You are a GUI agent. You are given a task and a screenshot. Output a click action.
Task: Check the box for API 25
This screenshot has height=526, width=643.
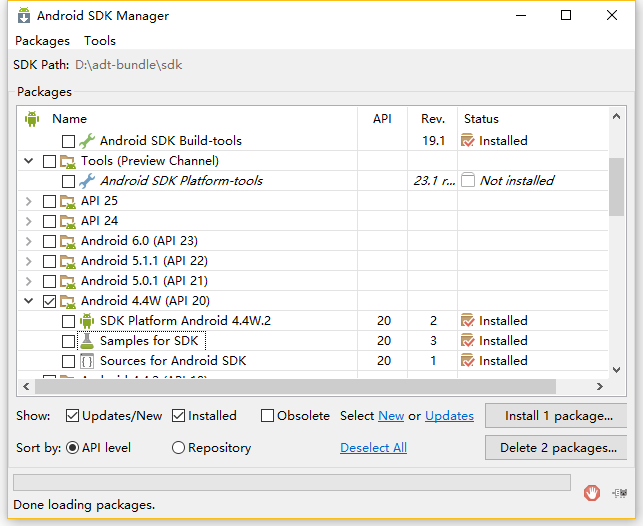(x=49, y=201)
